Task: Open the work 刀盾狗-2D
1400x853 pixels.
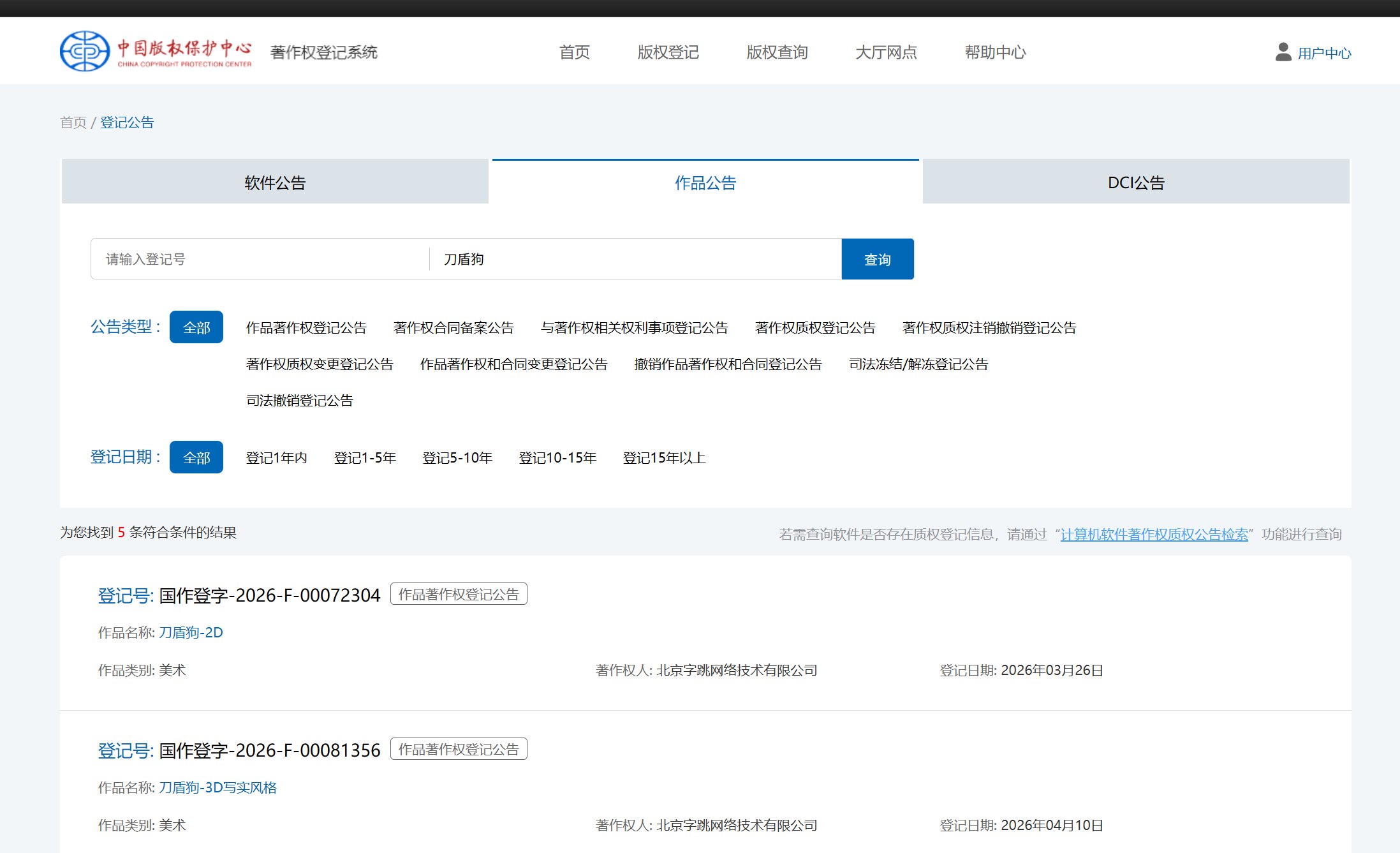Action: (191, 632)
